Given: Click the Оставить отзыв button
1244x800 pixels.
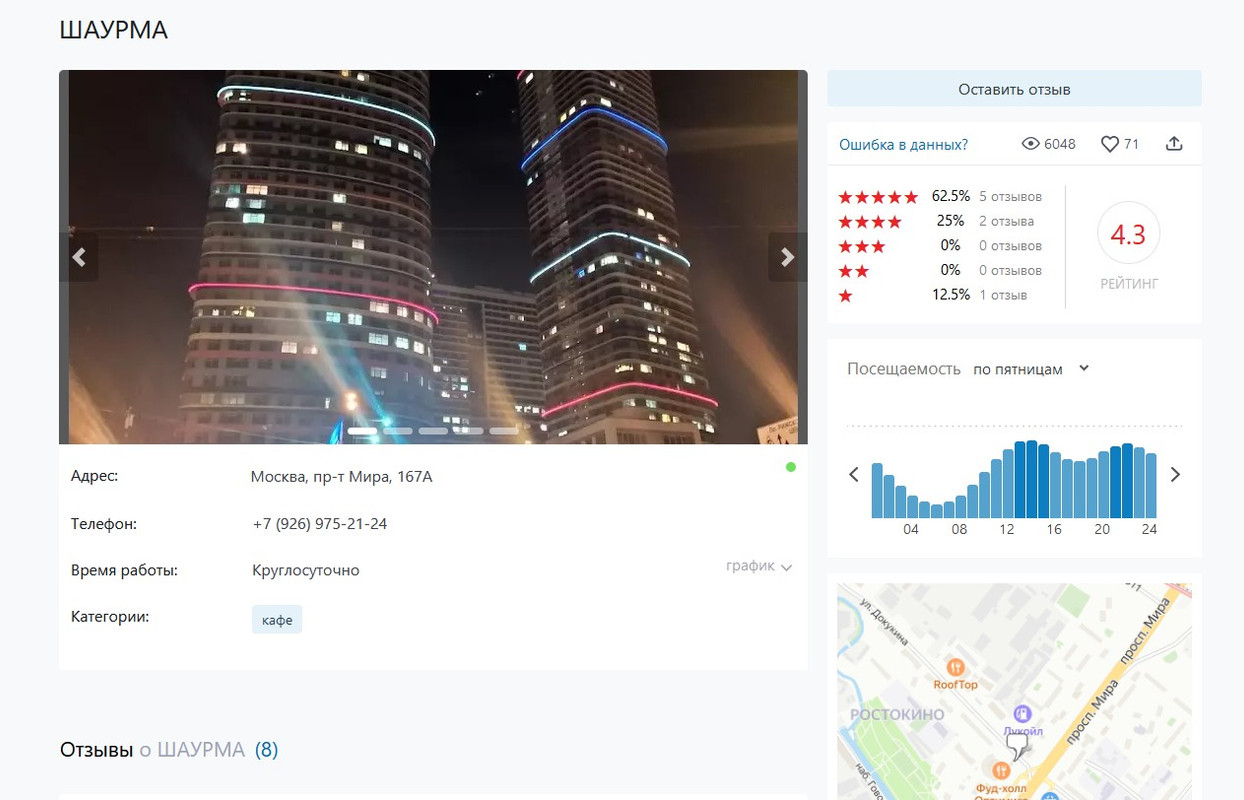Looking at the screenshot, I should [x=1014, y=89].
